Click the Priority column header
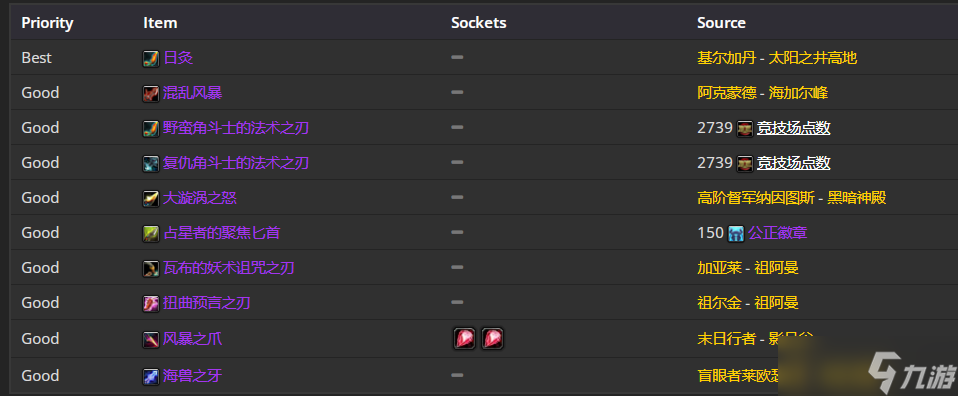Image resolution: width=958 pixels, height=396 pixels. pos(47,23)
